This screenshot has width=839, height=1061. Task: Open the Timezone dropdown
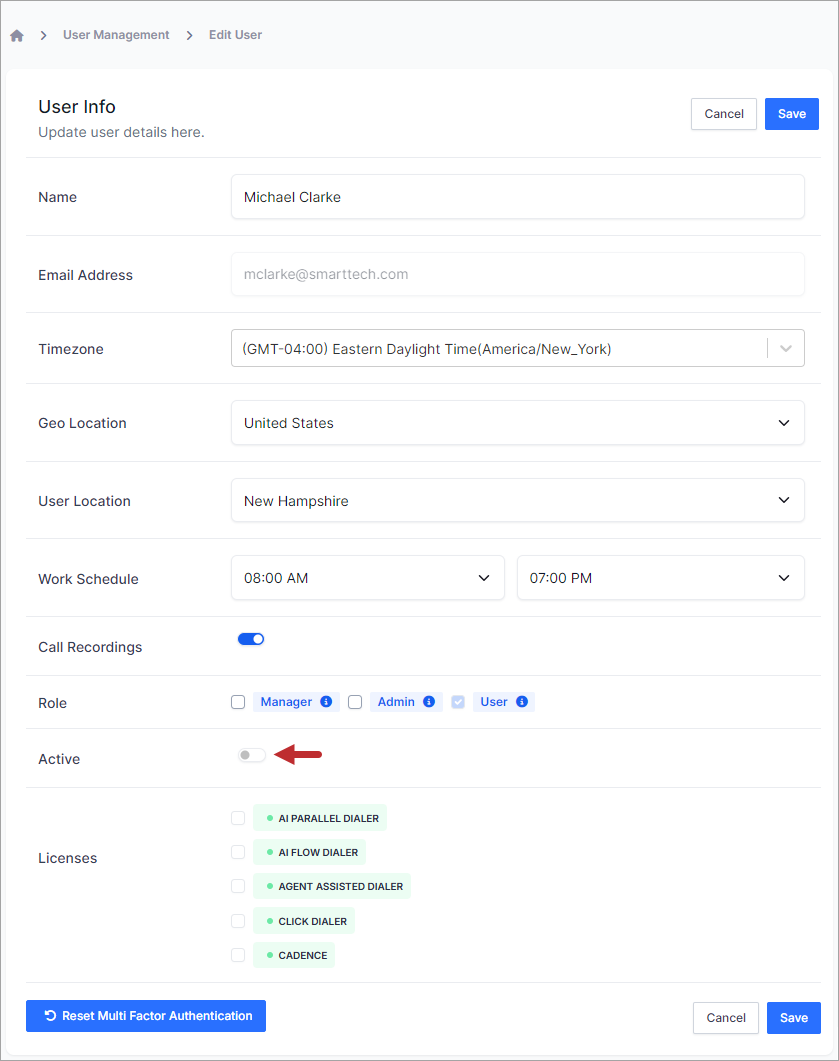pos(518,348)
